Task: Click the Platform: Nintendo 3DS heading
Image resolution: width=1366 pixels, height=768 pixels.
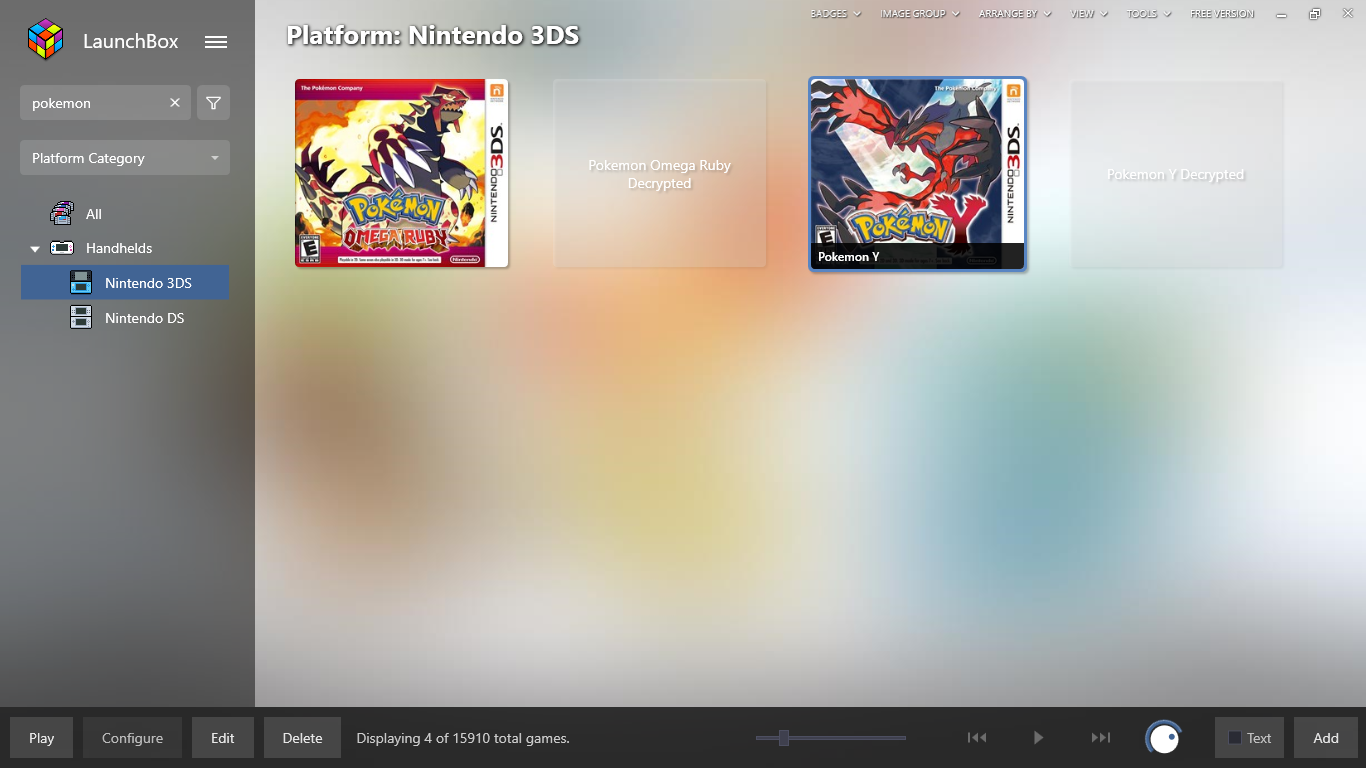Action: point(433,36)
